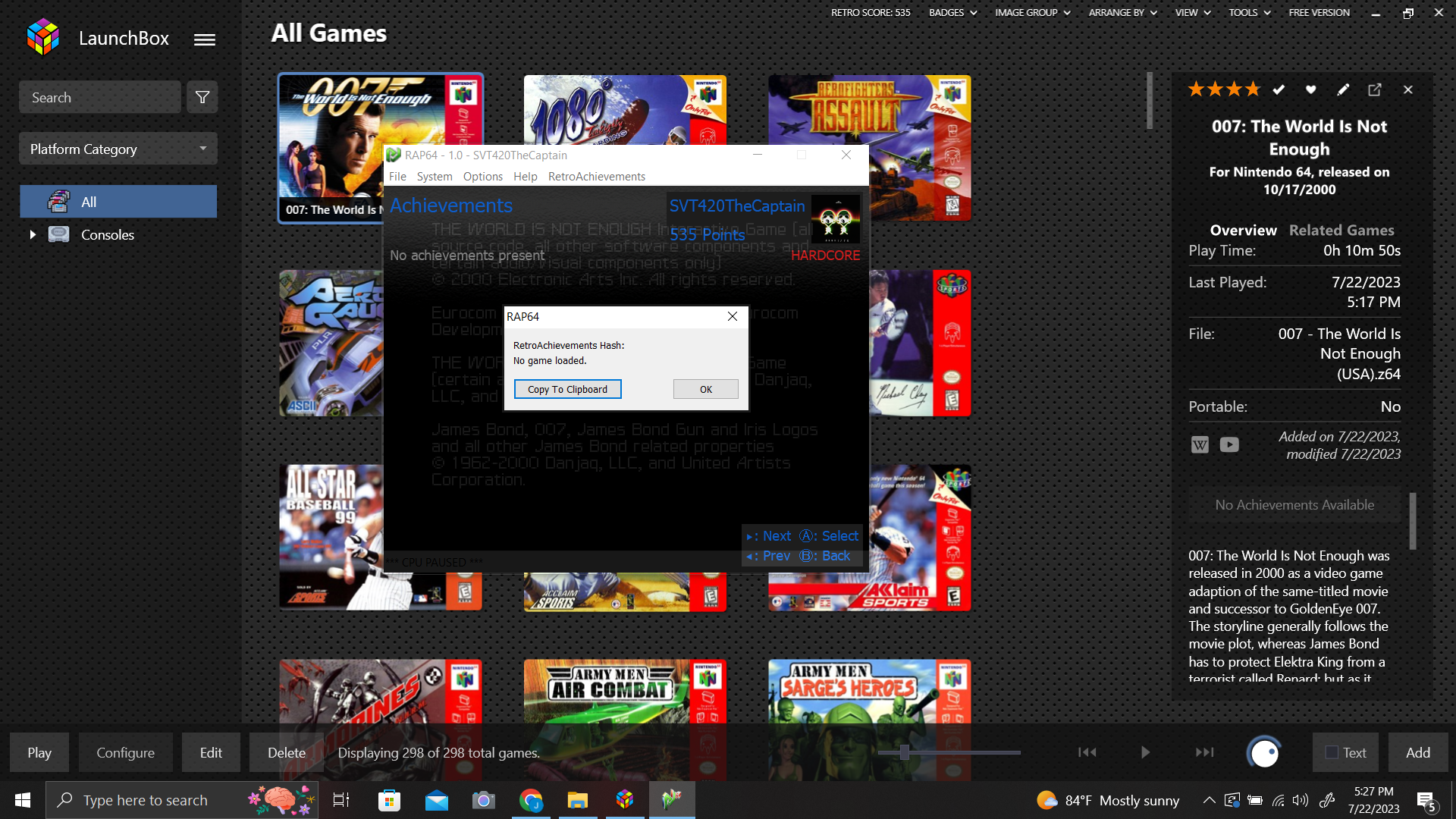The image size is (1456, 819).
Task: Click the bottom bar Edit button
Action: click(211, 752)
